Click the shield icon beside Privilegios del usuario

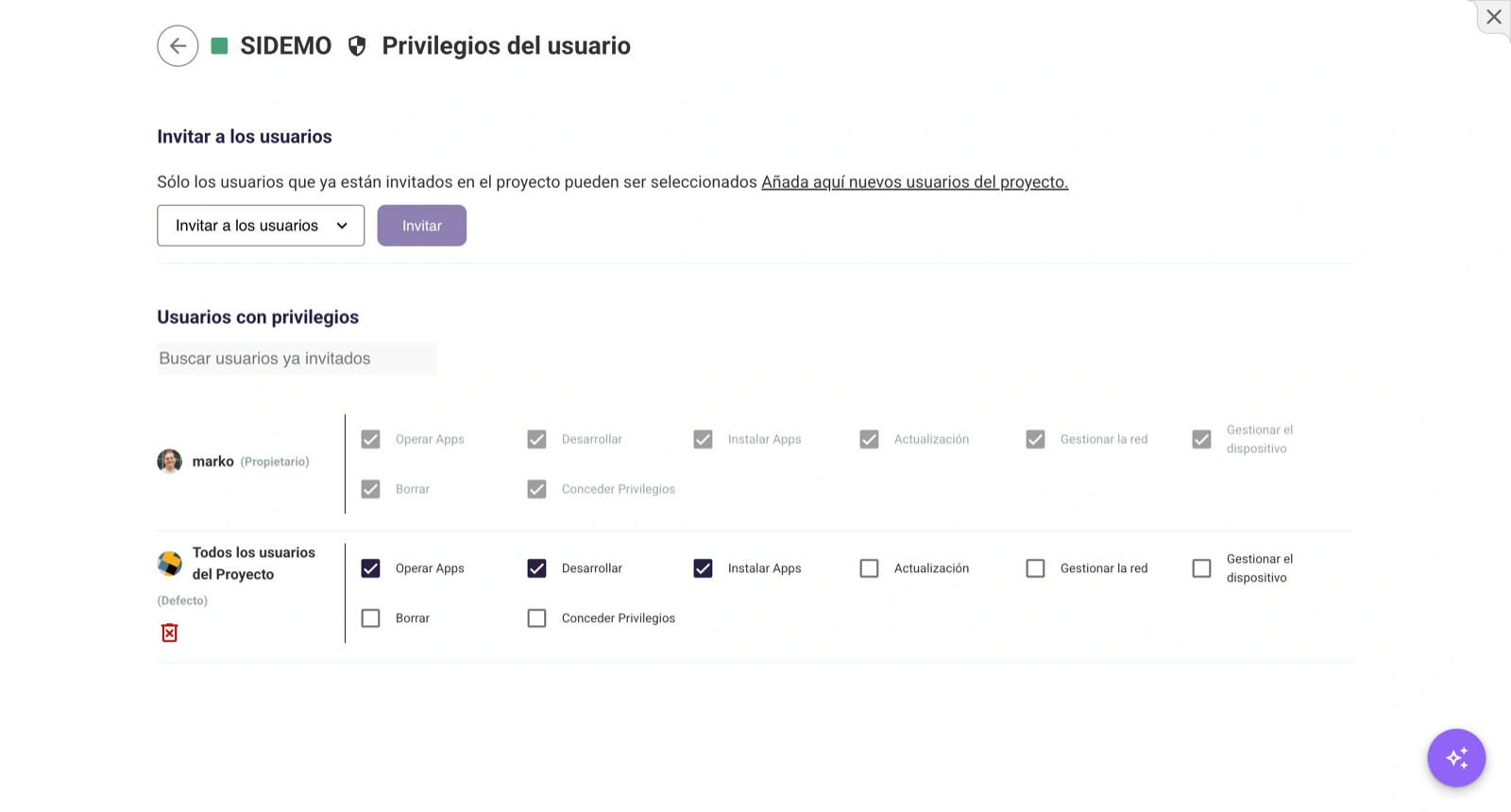click(x=357, y=46)
